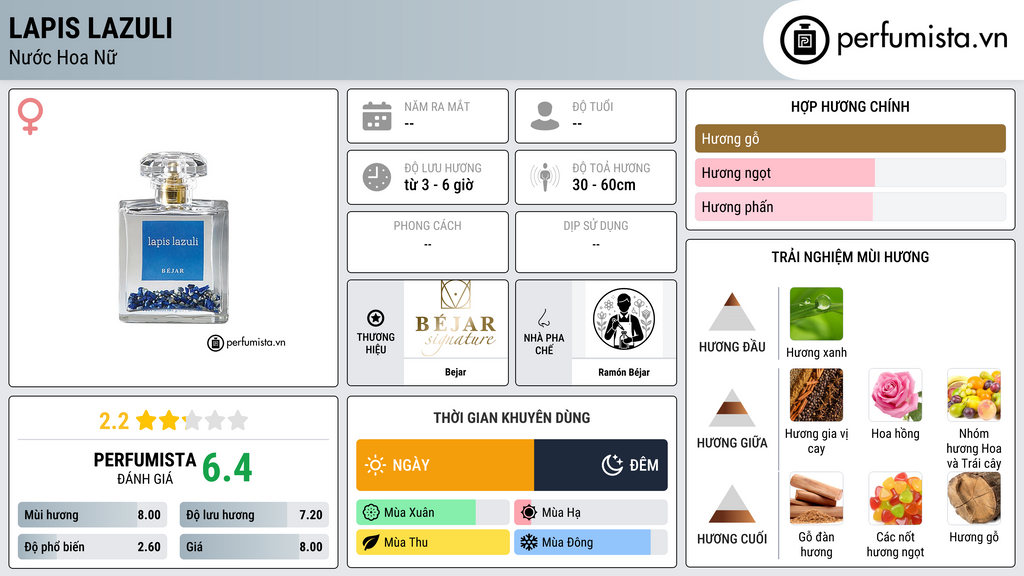Click the 'từ 3 - 6 giờ' longevity value

pyautogui.click(x=439, y=185)
